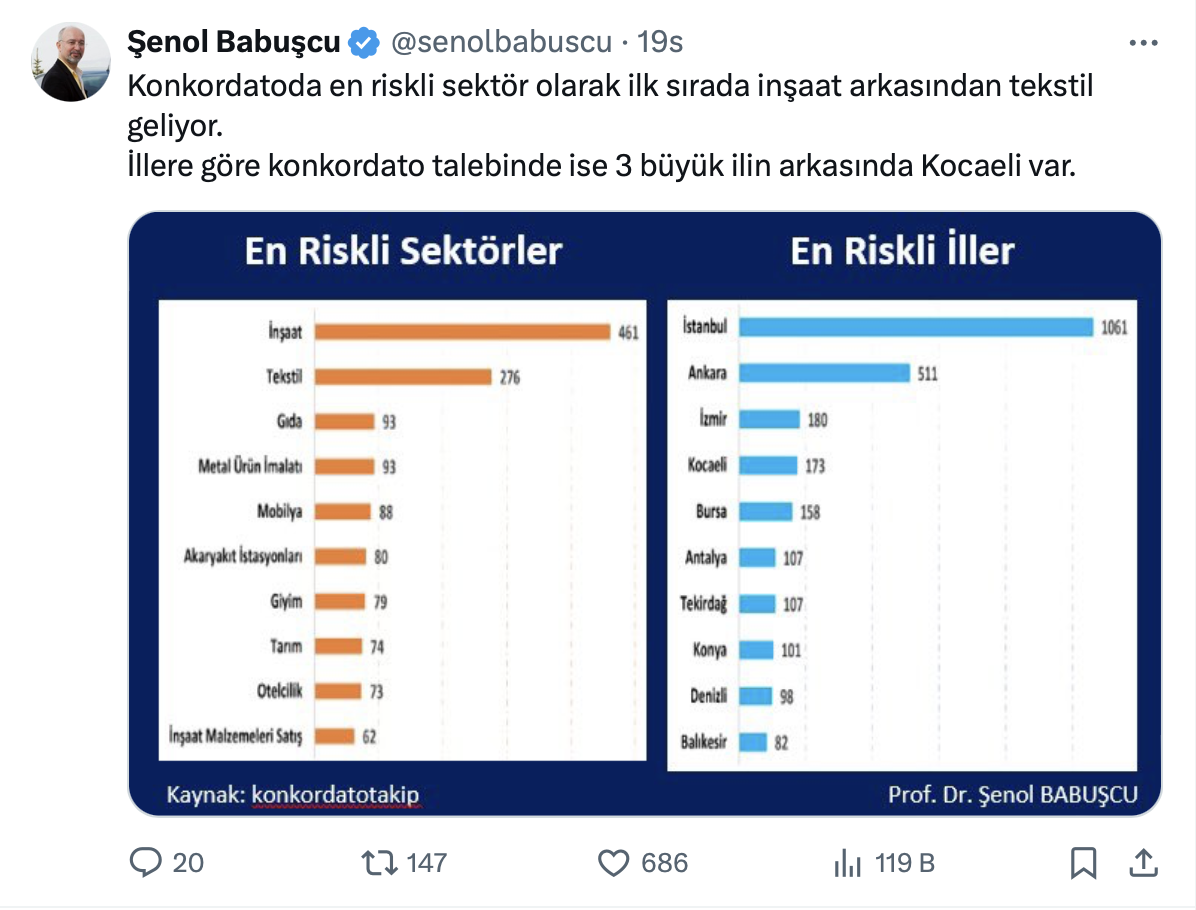Click the 147 retweet count
This screenshot has height=910, width=1196.
pos(427,862)
